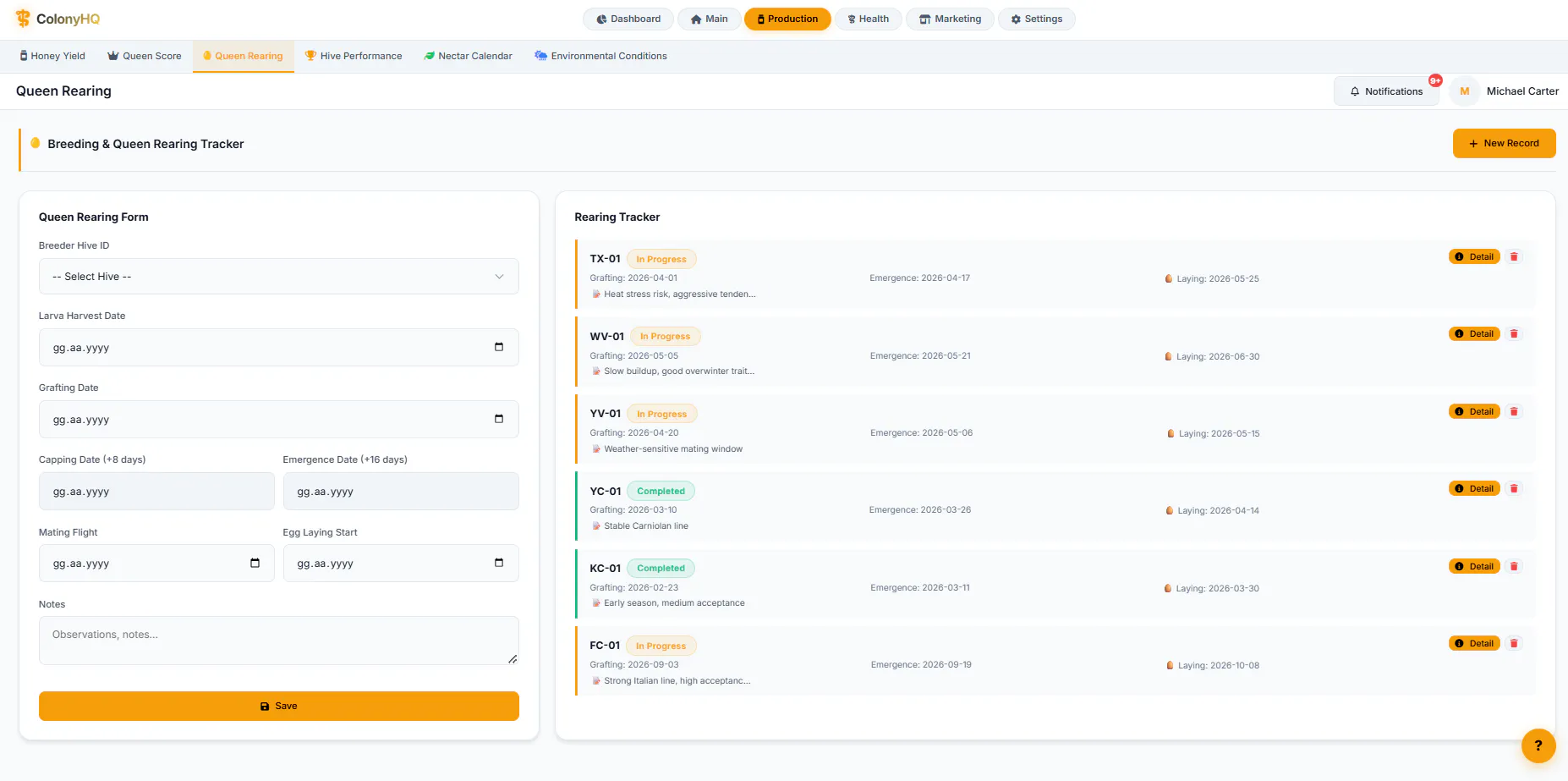The height and width of the screenshot is (781, 1568).
Task: Delete the TX-01 rearing record
Action: [1514, 256]
